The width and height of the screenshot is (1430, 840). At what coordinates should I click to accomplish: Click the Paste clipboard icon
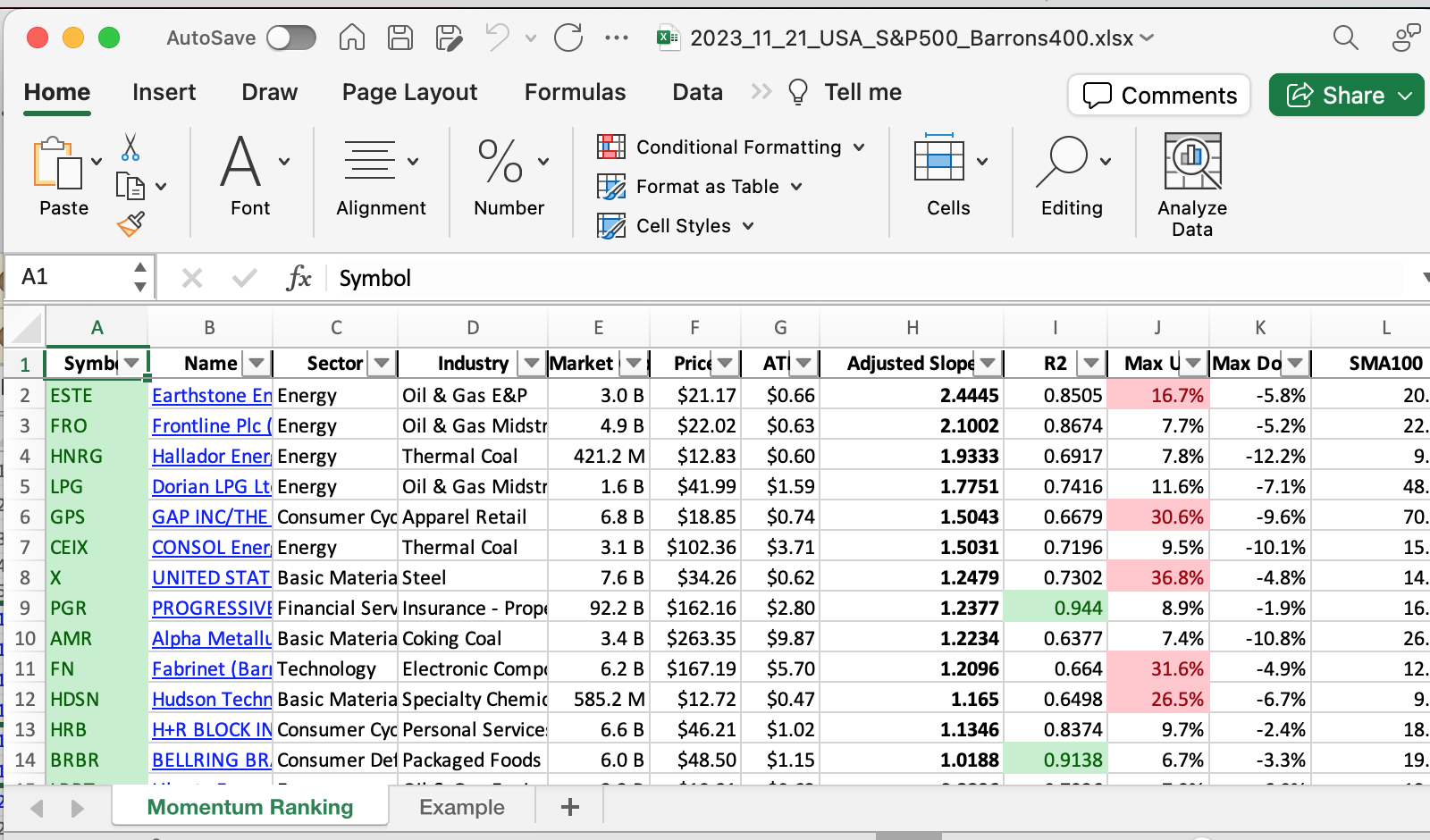coord(57,164)
